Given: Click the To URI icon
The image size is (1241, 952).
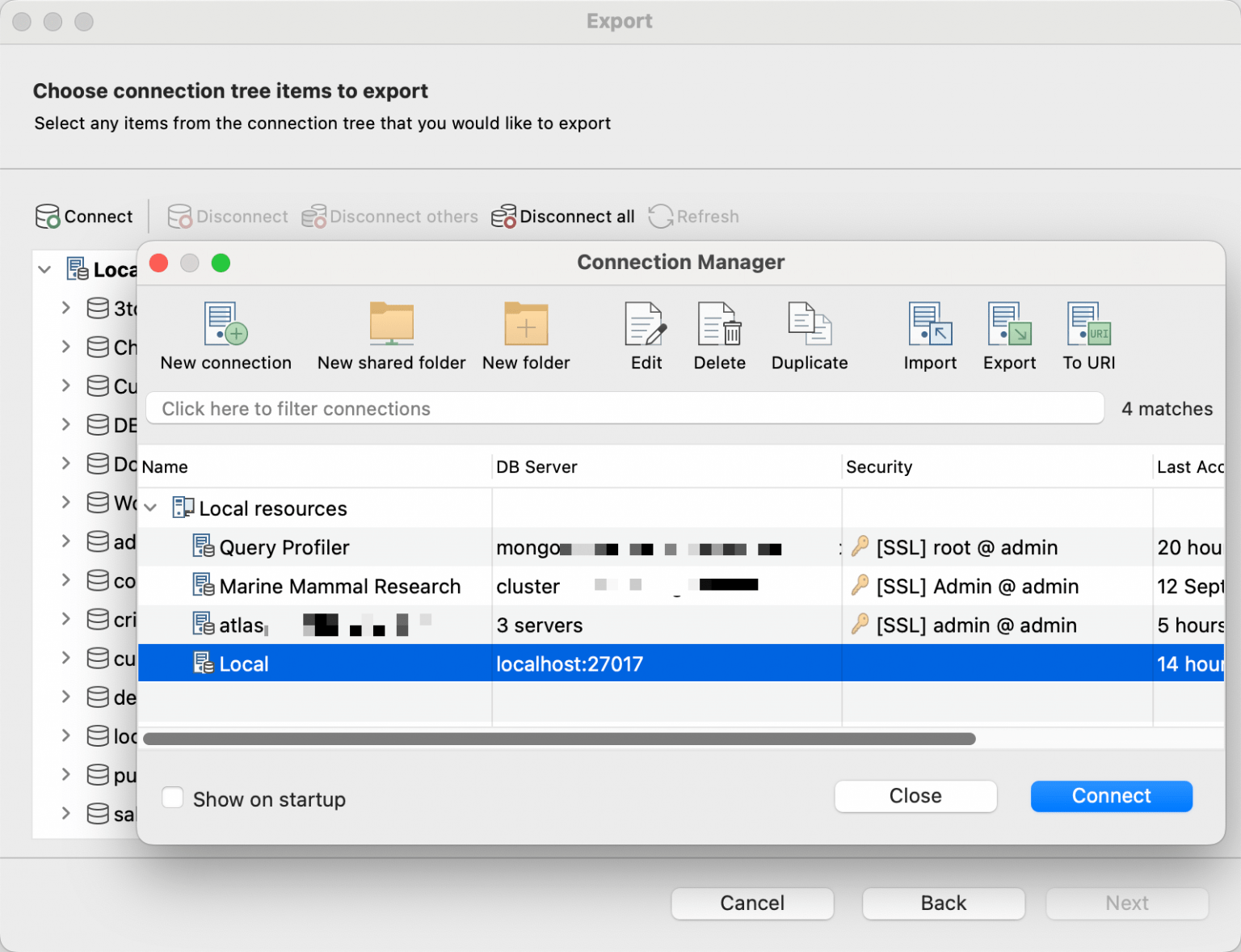Looking at the screenshot, I should tap(1088, 325).
